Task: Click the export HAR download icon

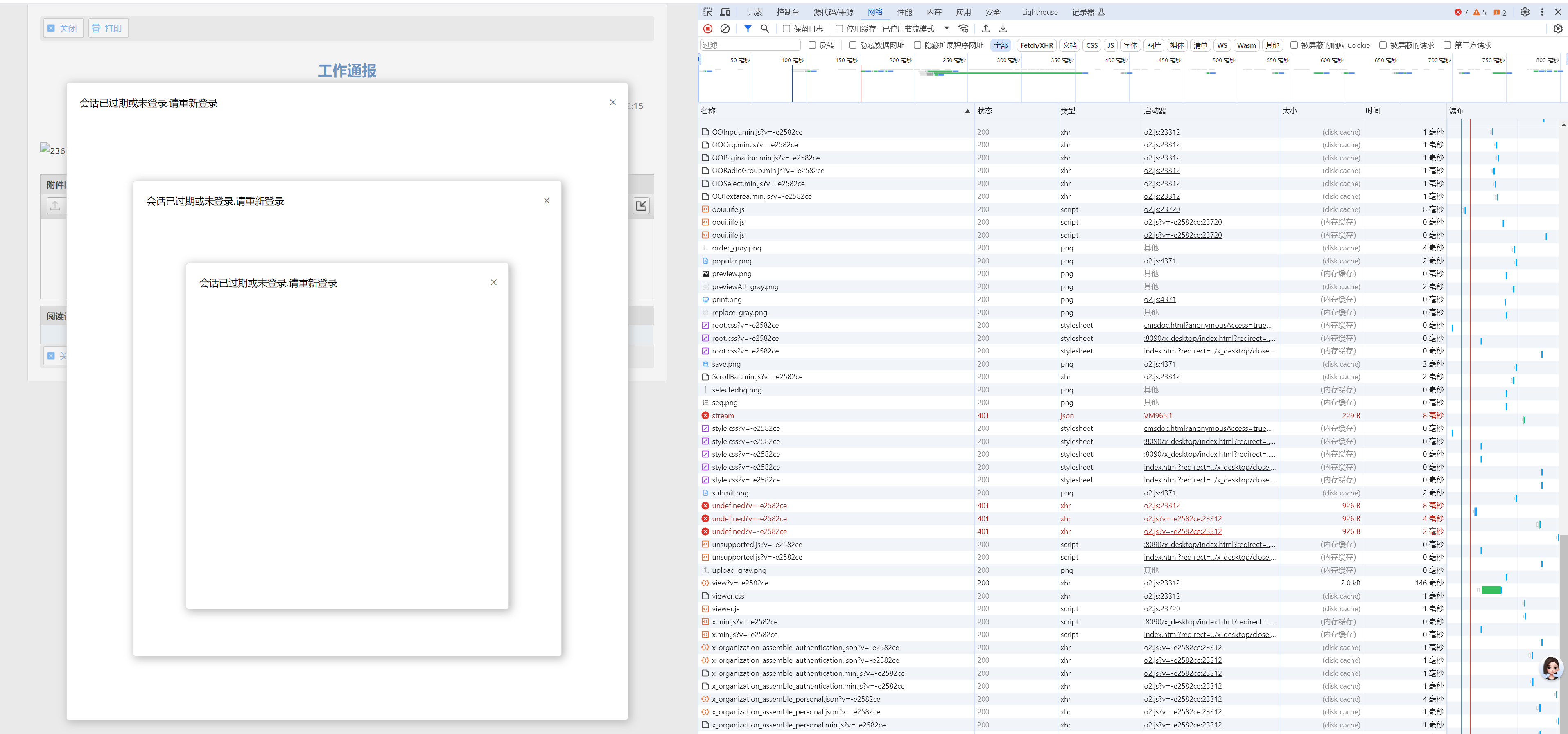Action: [1003, 29]
